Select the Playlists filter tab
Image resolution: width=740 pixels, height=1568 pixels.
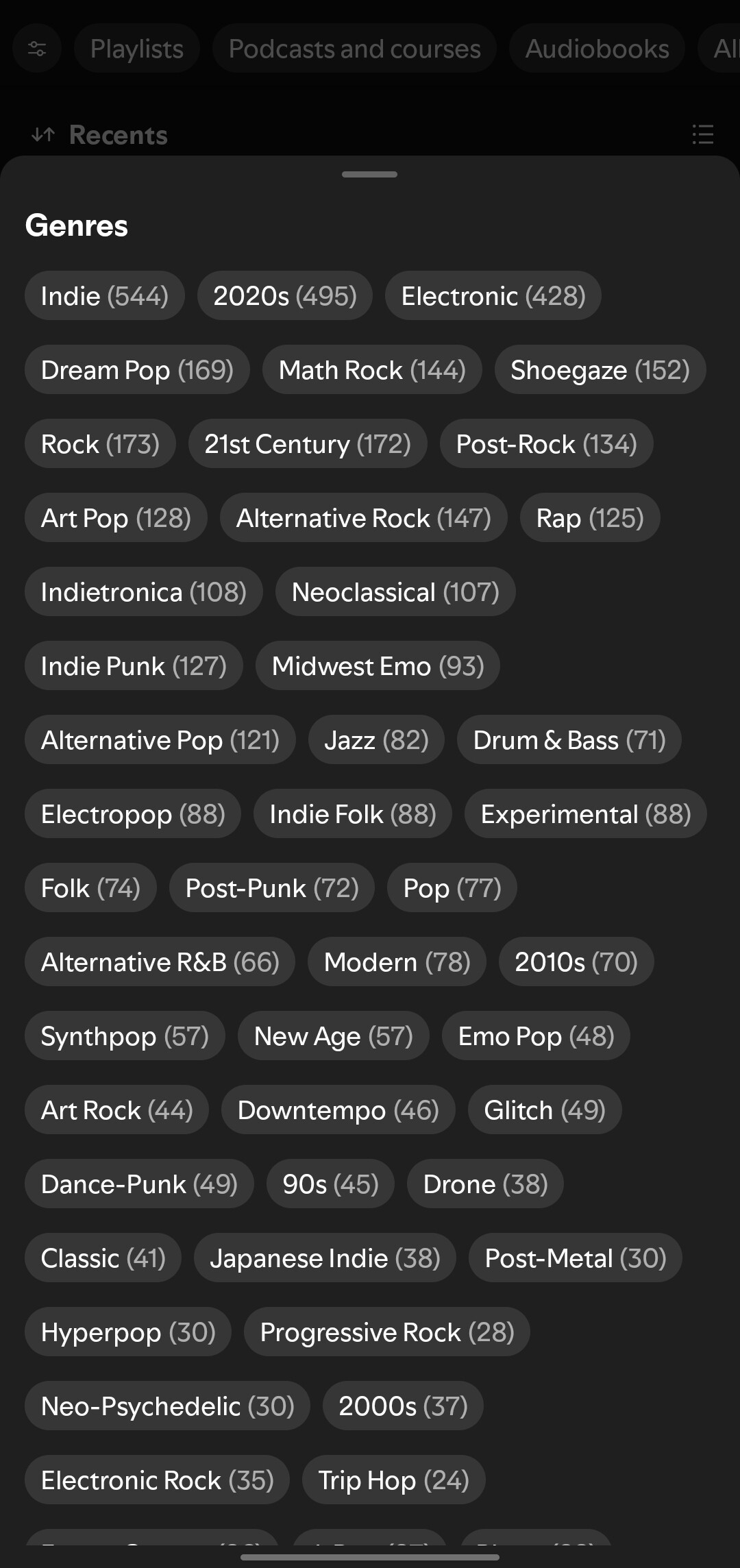tap(137, 49)
